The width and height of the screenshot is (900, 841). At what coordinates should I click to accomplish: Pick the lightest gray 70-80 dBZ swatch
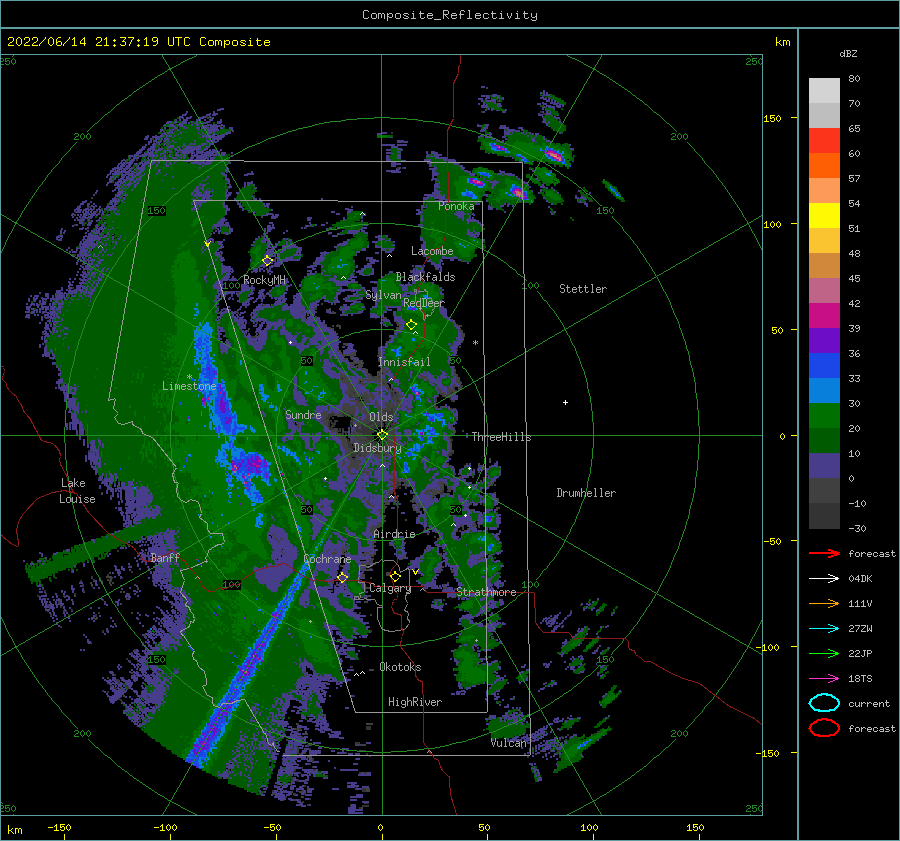824,91
